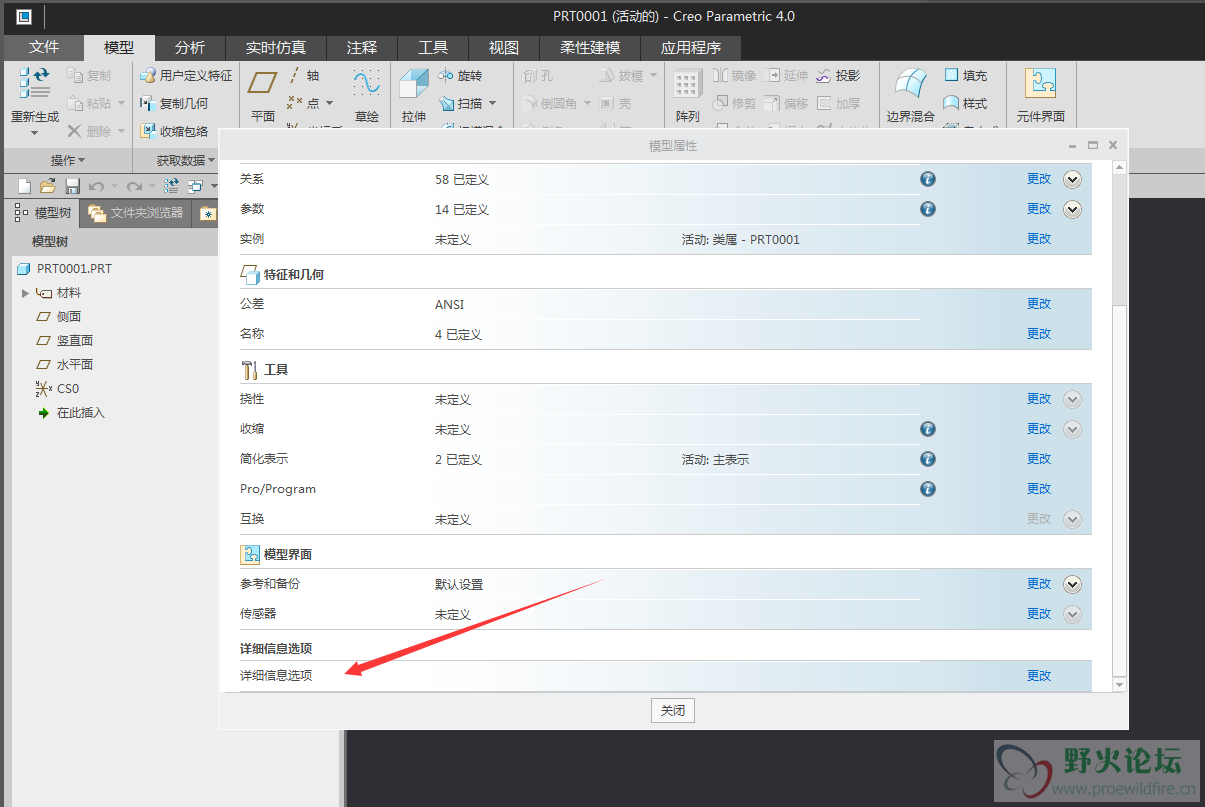Switch to the 注释 ribbon tab

[362, 47]
